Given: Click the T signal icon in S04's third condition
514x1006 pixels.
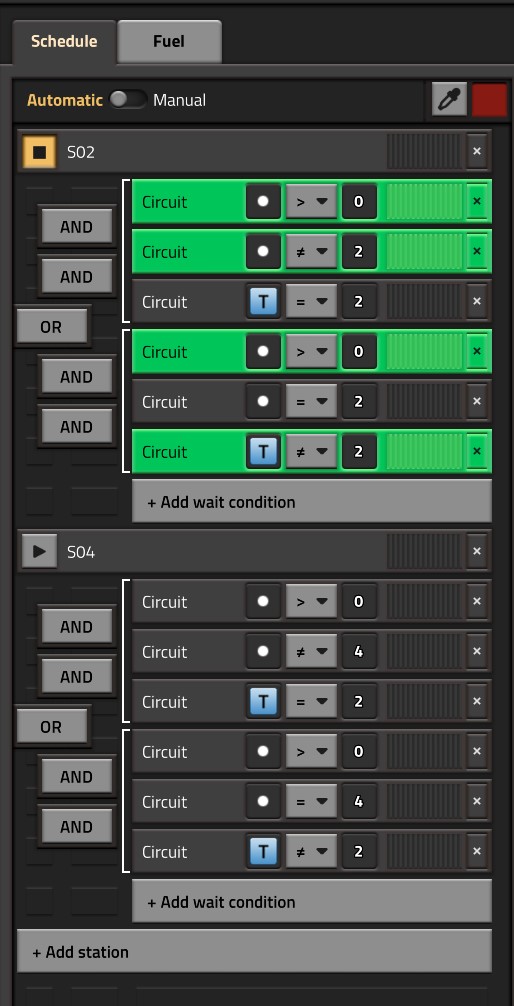Looking at the screenshot, I should [263, 701].
